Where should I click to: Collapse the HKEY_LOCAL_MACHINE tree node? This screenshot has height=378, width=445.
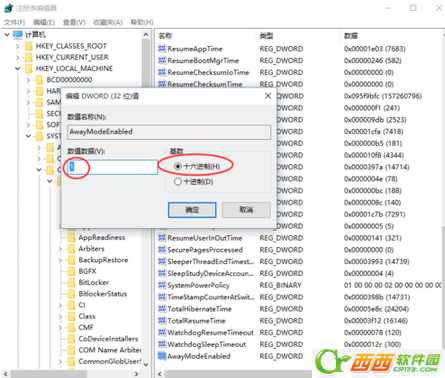pos(18,68)
